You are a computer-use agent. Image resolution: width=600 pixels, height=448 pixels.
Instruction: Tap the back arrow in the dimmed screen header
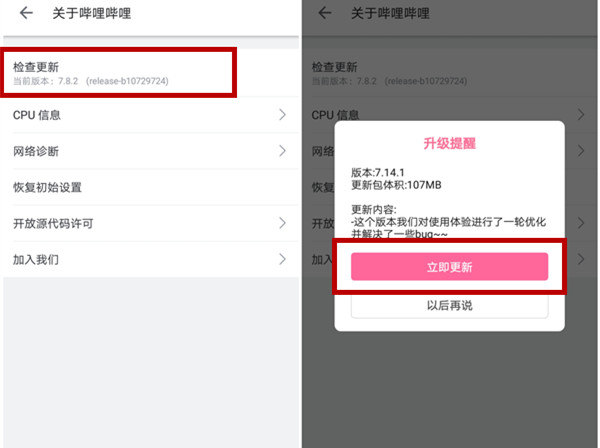[324, 13]
